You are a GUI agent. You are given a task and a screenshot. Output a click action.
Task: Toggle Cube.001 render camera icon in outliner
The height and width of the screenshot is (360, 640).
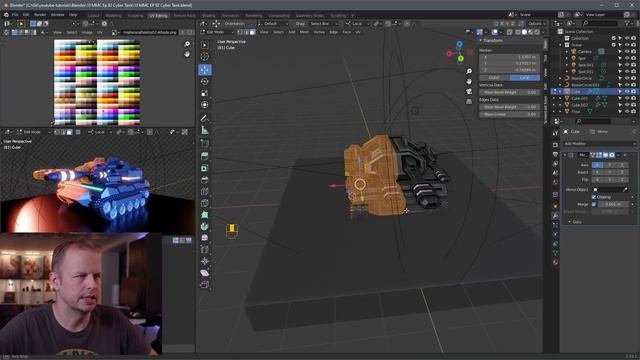(633, 98)
